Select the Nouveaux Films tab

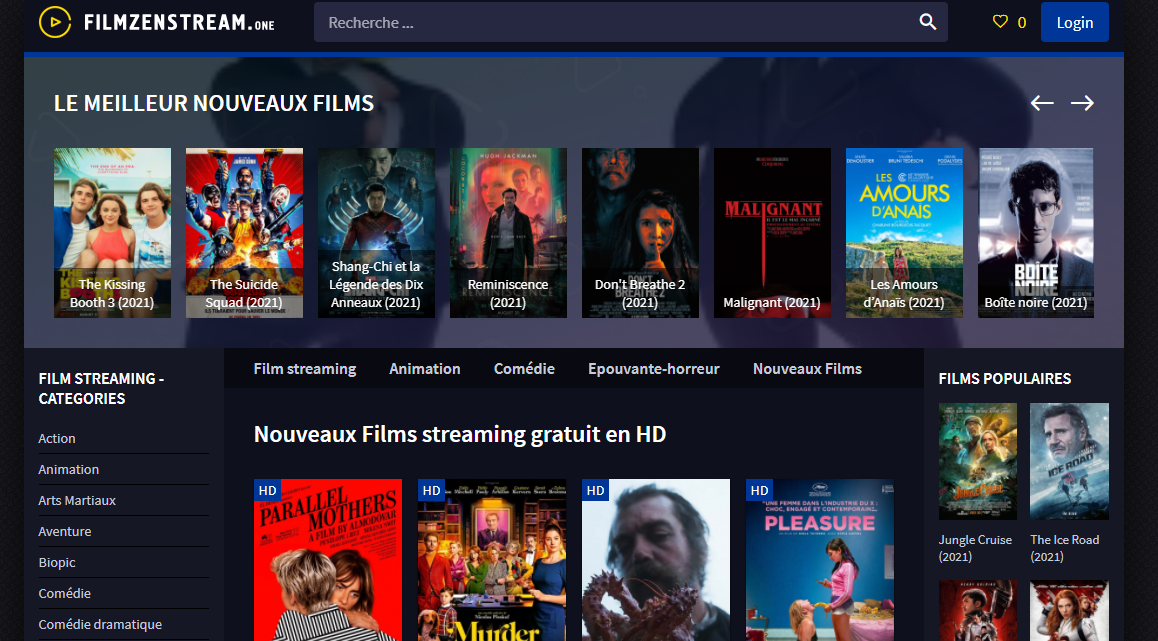tap(807, 369)
